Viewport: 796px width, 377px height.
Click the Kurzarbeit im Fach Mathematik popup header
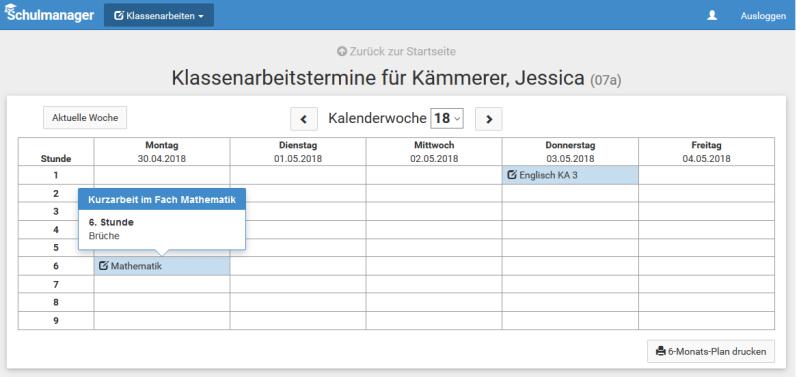[x=162, y=199]
